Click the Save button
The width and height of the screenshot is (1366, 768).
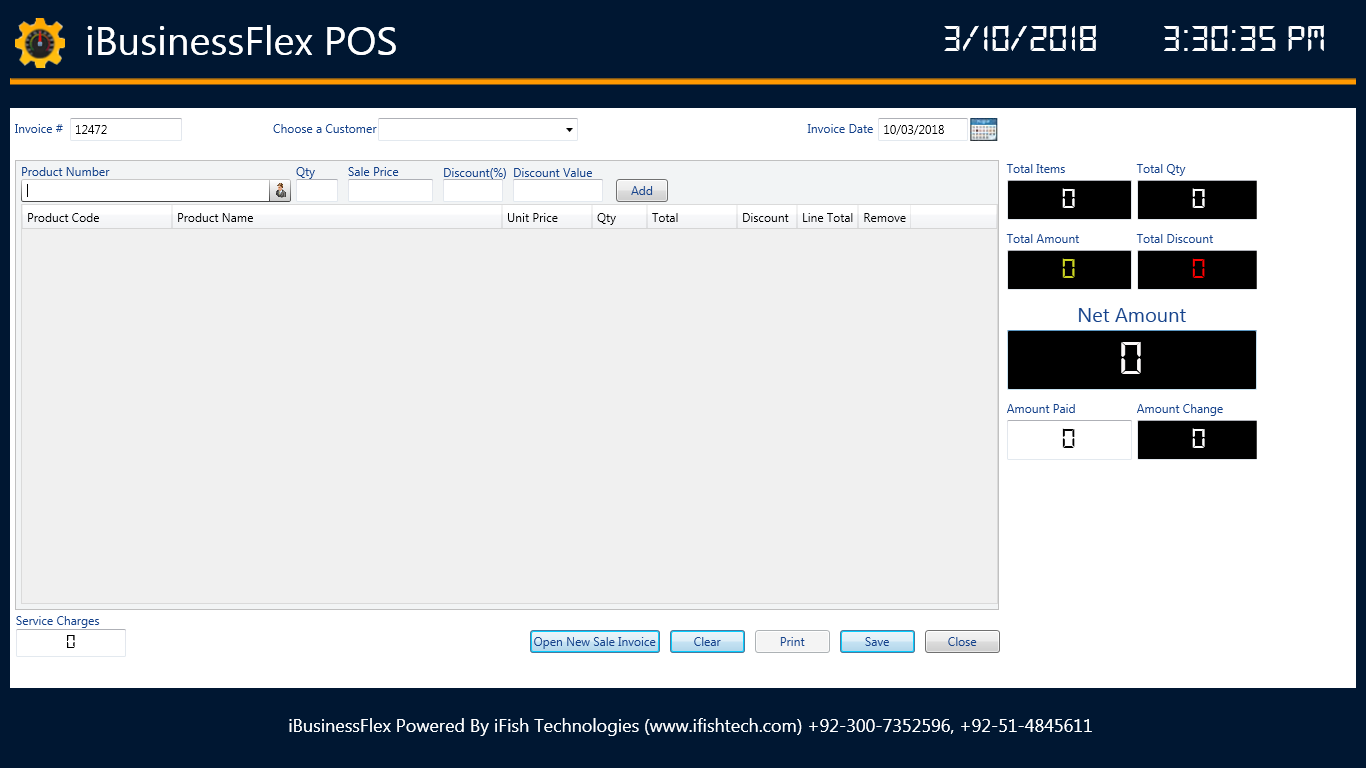(877, 642)
